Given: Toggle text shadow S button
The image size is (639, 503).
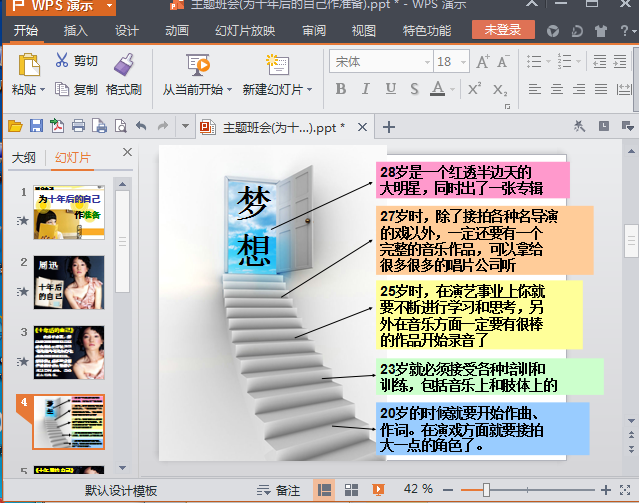Looking at the screenshot, I should [x=414, y=89].
